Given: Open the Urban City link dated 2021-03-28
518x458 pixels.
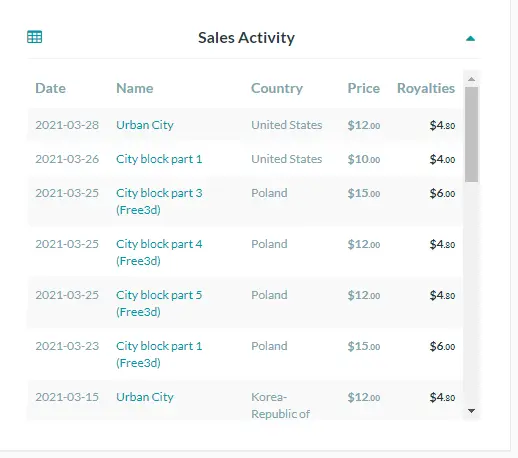Looking at the screenshot, I should tap(145, 125).
